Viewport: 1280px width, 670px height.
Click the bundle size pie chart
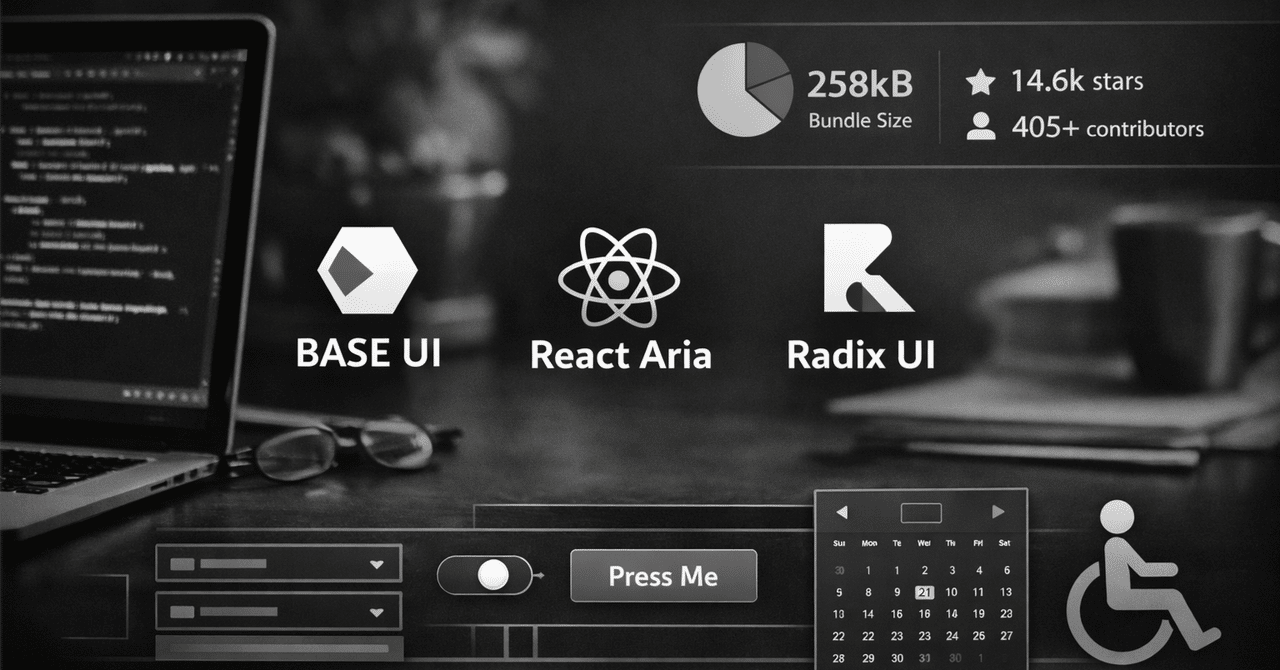coord(743,89)
